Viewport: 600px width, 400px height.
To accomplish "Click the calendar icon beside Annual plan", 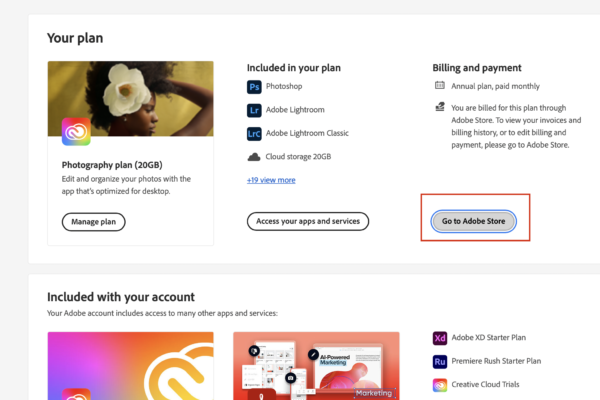I will 440,85.
